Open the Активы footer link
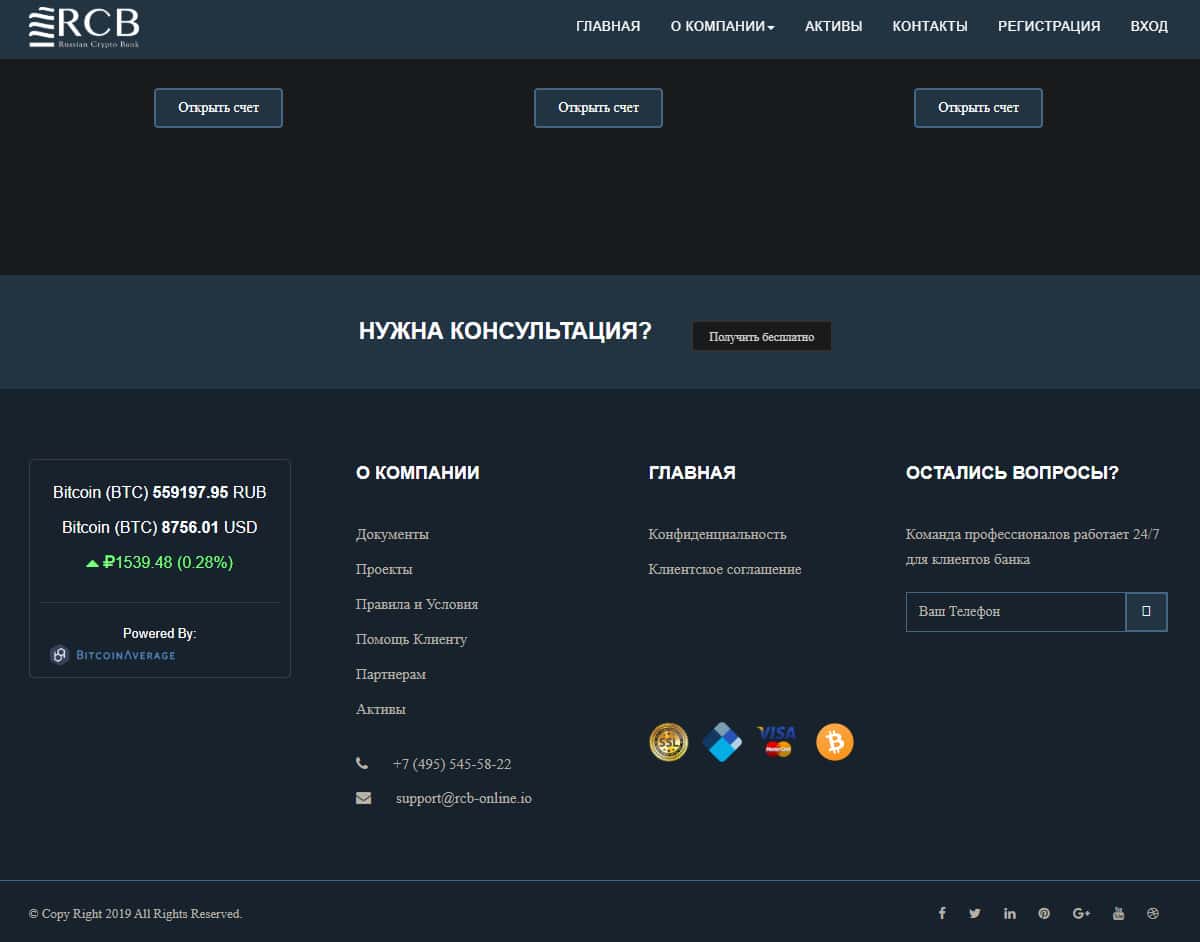 (381, 710)
